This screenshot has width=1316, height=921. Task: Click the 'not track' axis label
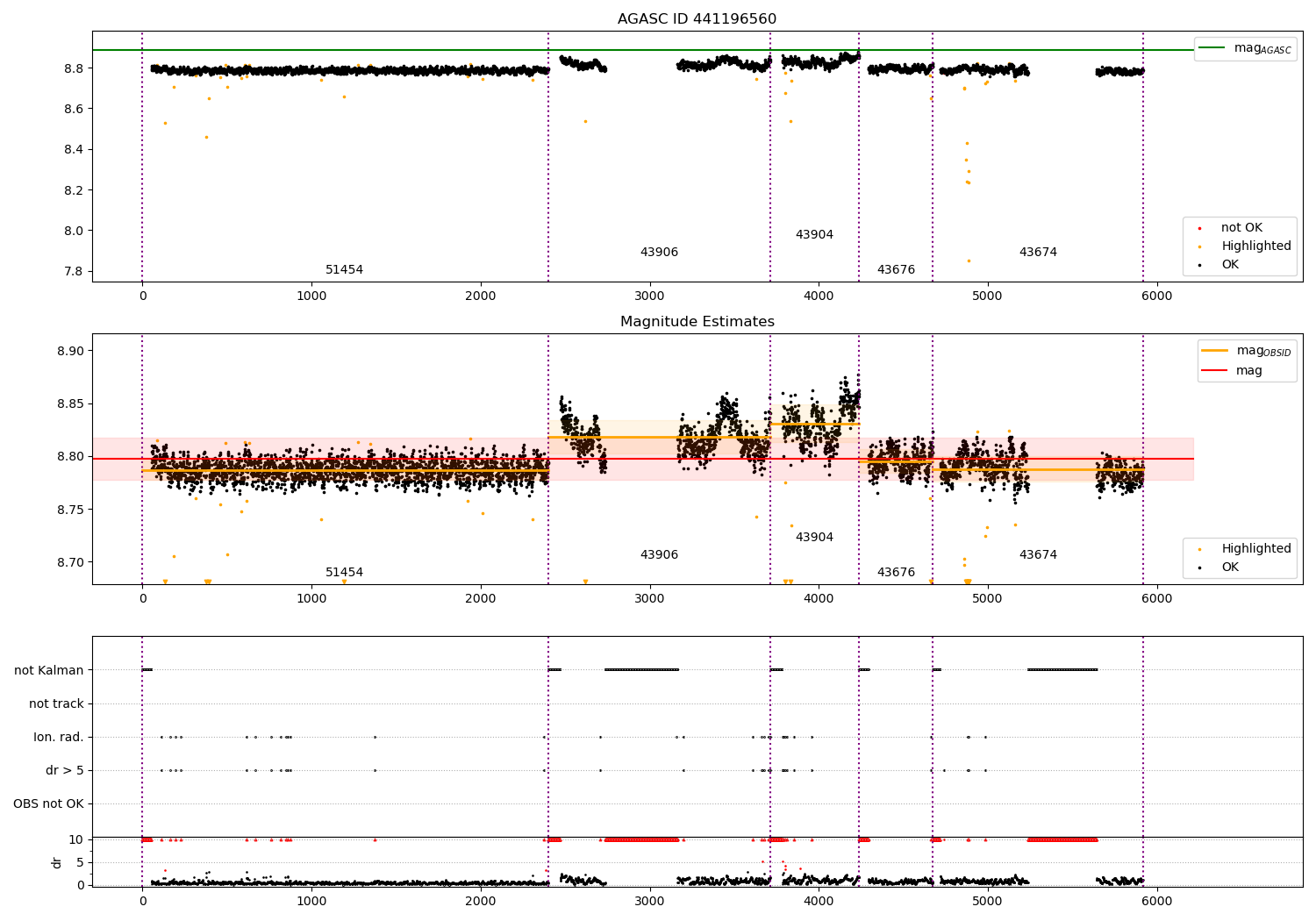56,703
